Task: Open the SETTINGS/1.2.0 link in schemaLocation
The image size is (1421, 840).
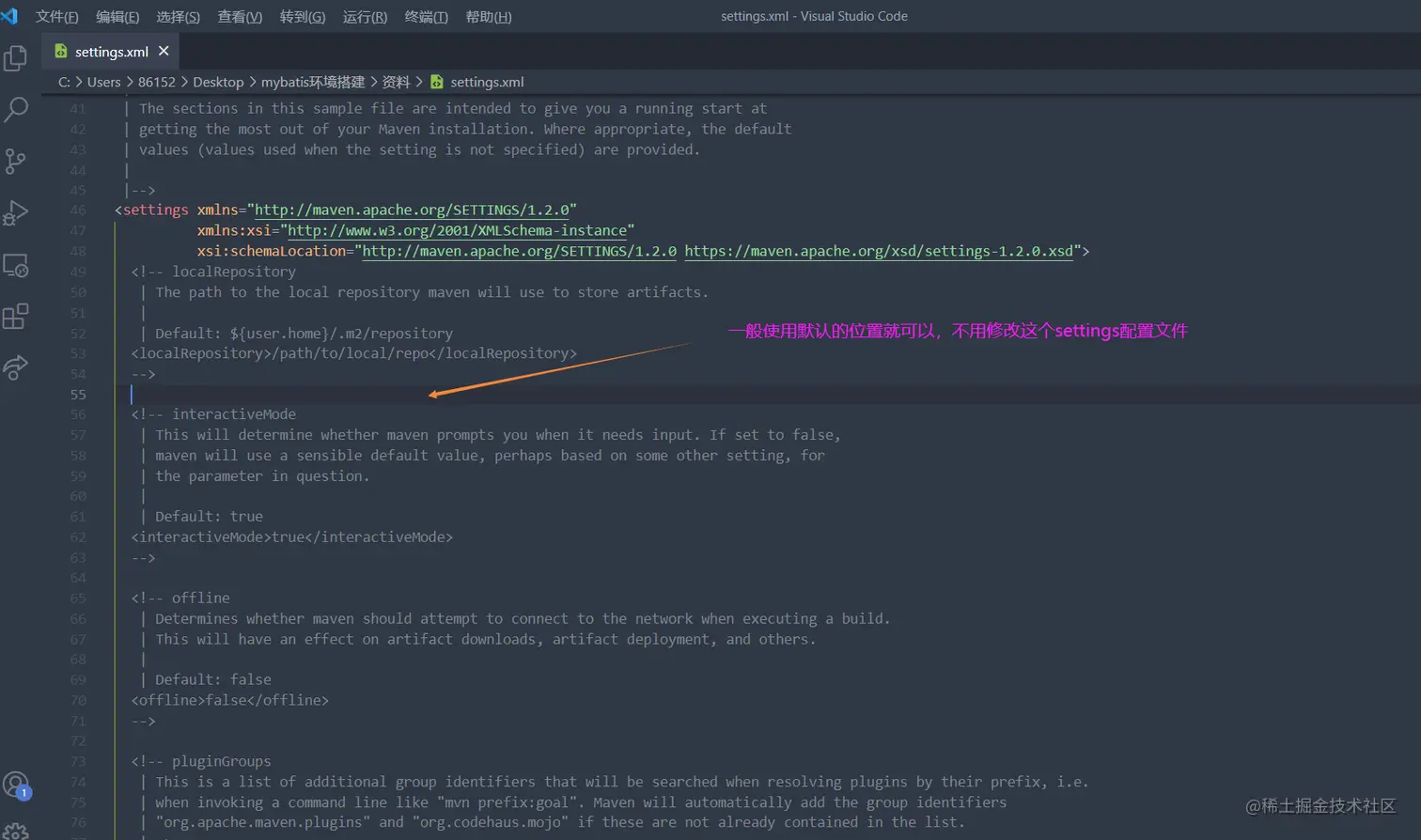Action: click(x=519, y=251)
